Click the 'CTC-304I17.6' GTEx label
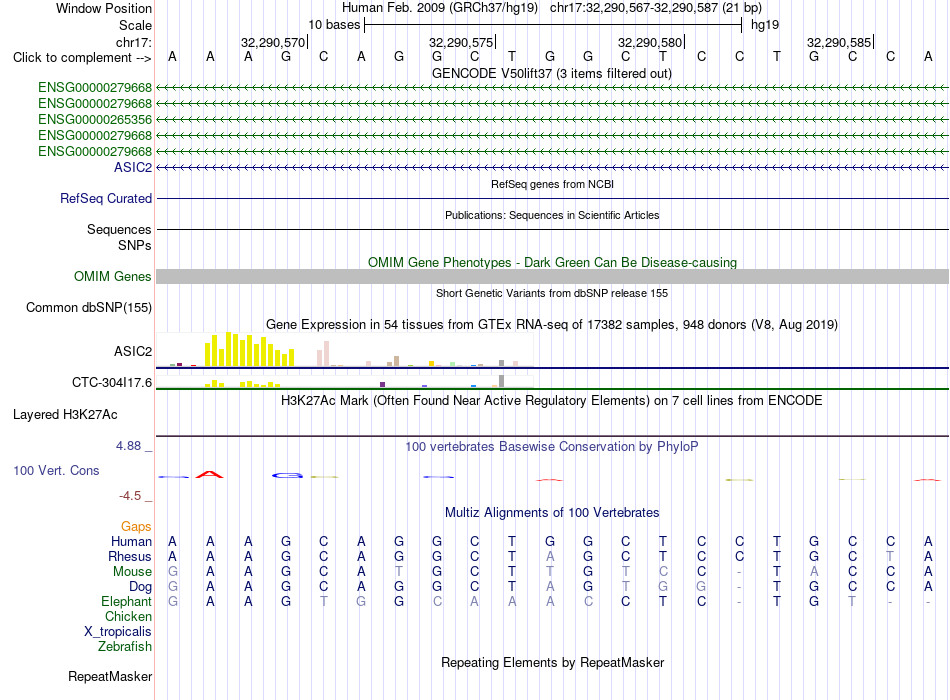This screenshot has width=950, height=700. [111, 382]
